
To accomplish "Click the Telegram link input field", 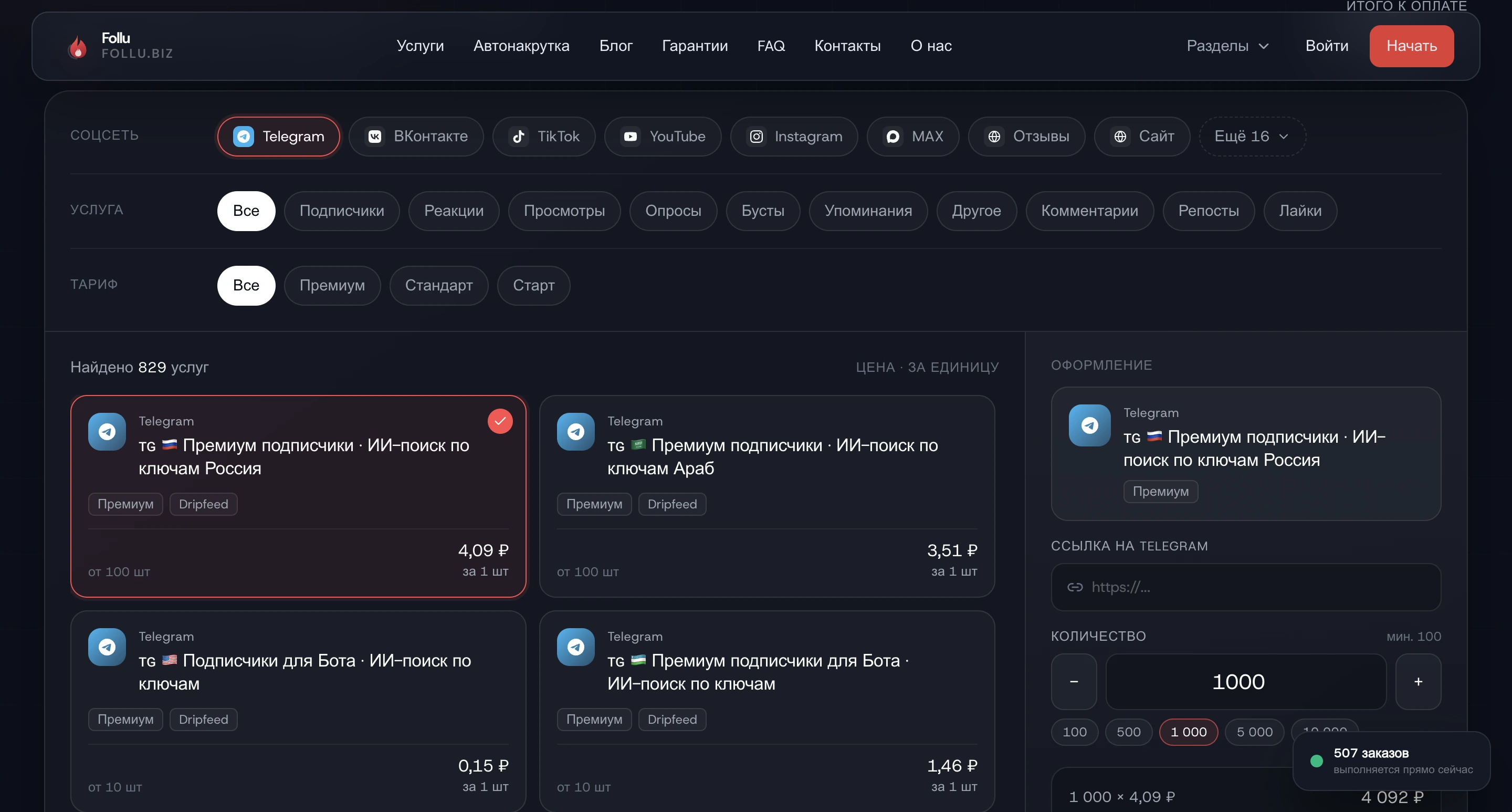I will click(1246, 587).
